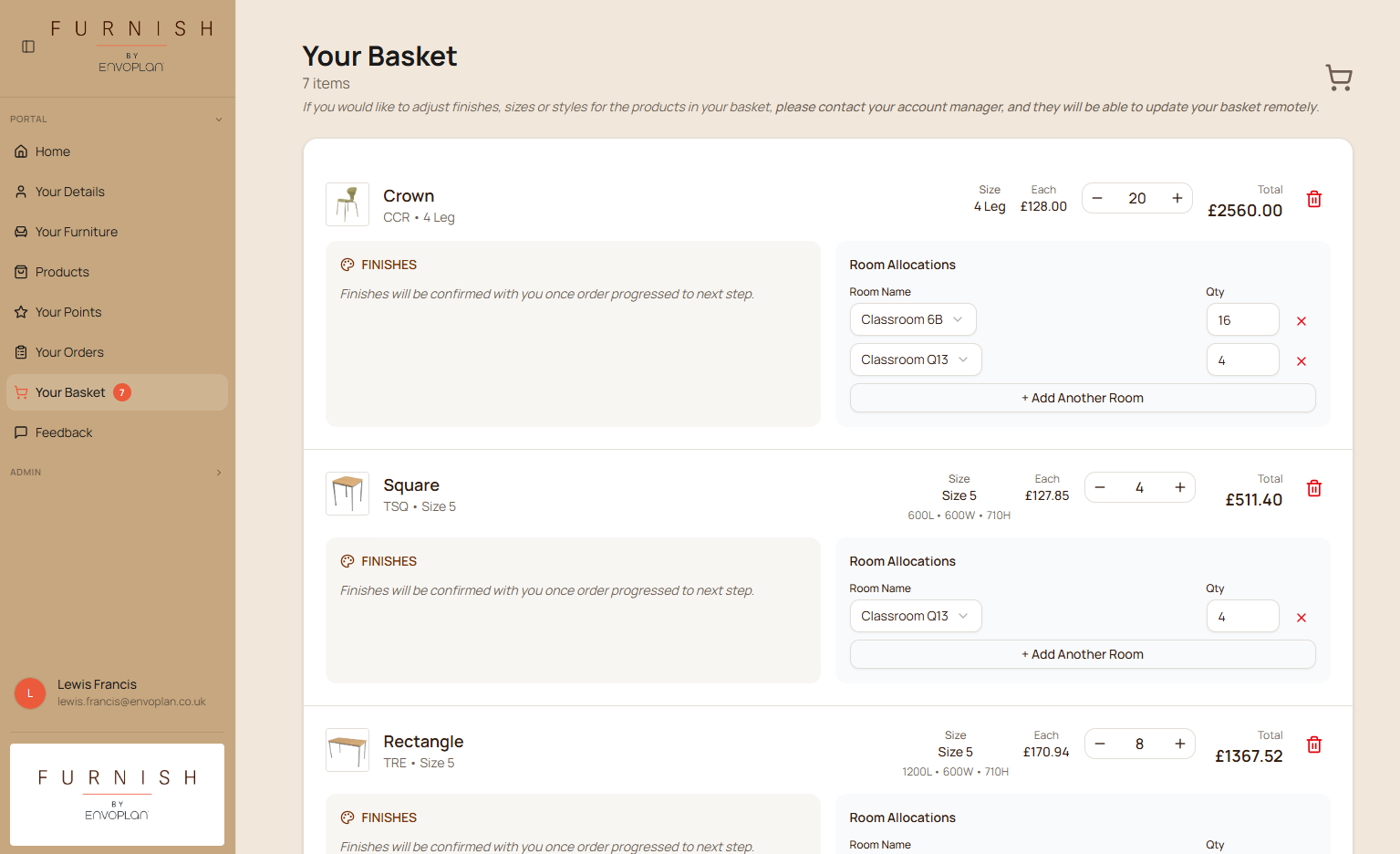Image resolution: width=1400 pixels, height=854 pixels.
Task: Open the Rectangle table thumbnail
Action: (x=347, y=750)
